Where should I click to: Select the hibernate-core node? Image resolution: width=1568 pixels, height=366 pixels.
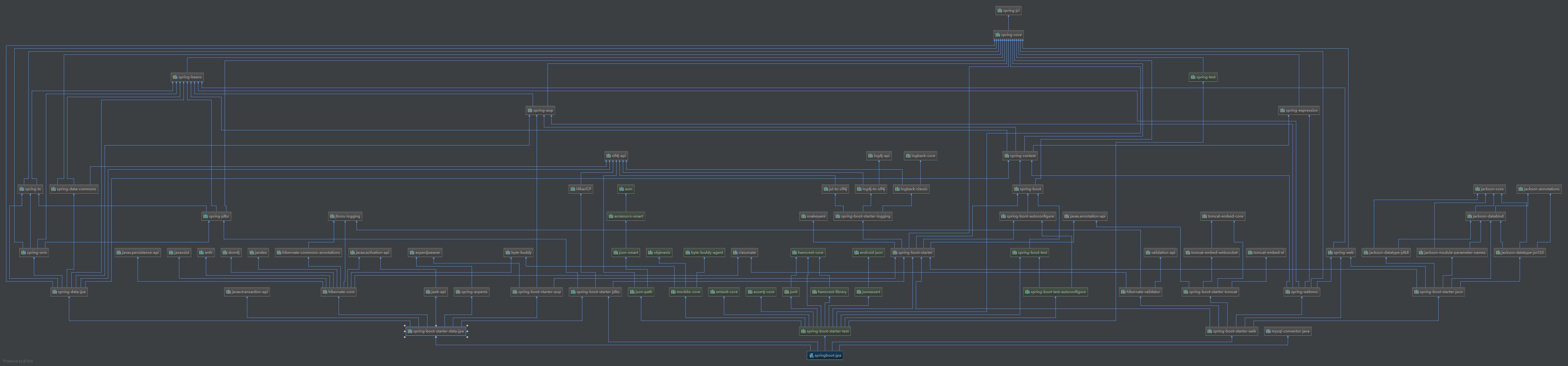pyautogui.click(x=338, y=292)
